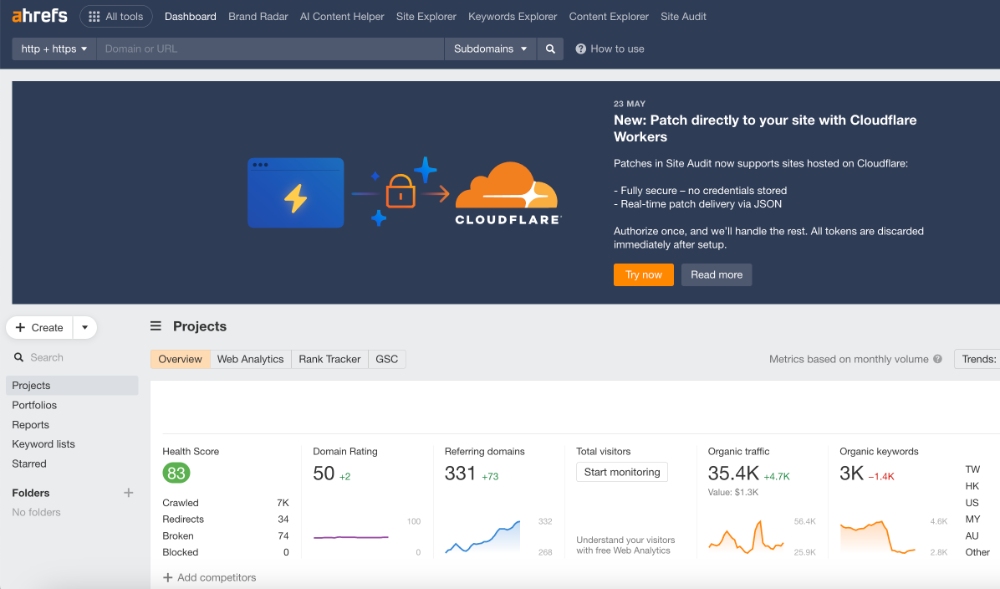
Task: Select Reports in the sidebar
Action: [x=30, y=425]
